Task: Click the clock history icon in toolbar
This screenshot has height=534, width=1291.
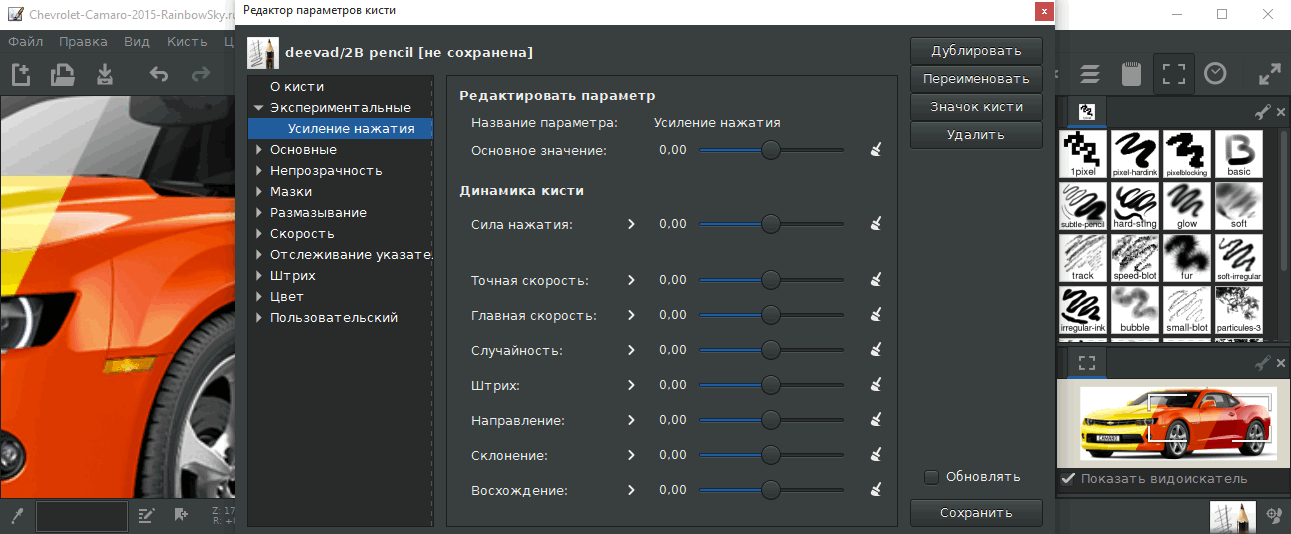Action: [1215, 74]
